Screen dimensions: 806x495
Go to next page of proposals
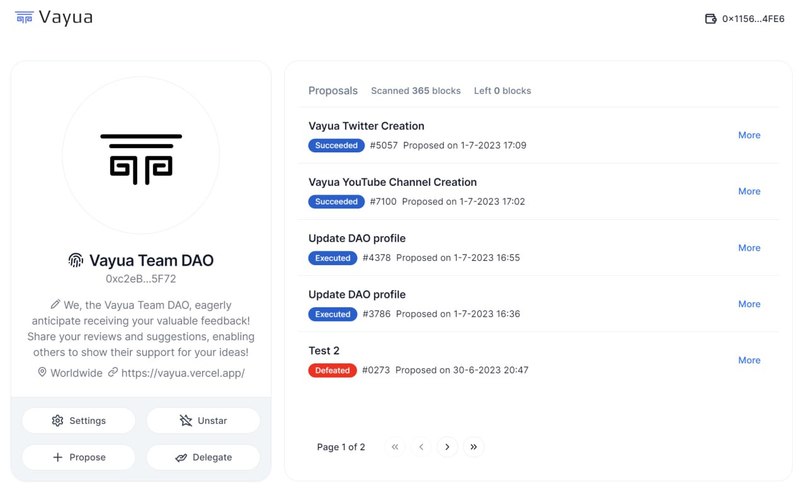pyautogui.click(x=447, y=447)
